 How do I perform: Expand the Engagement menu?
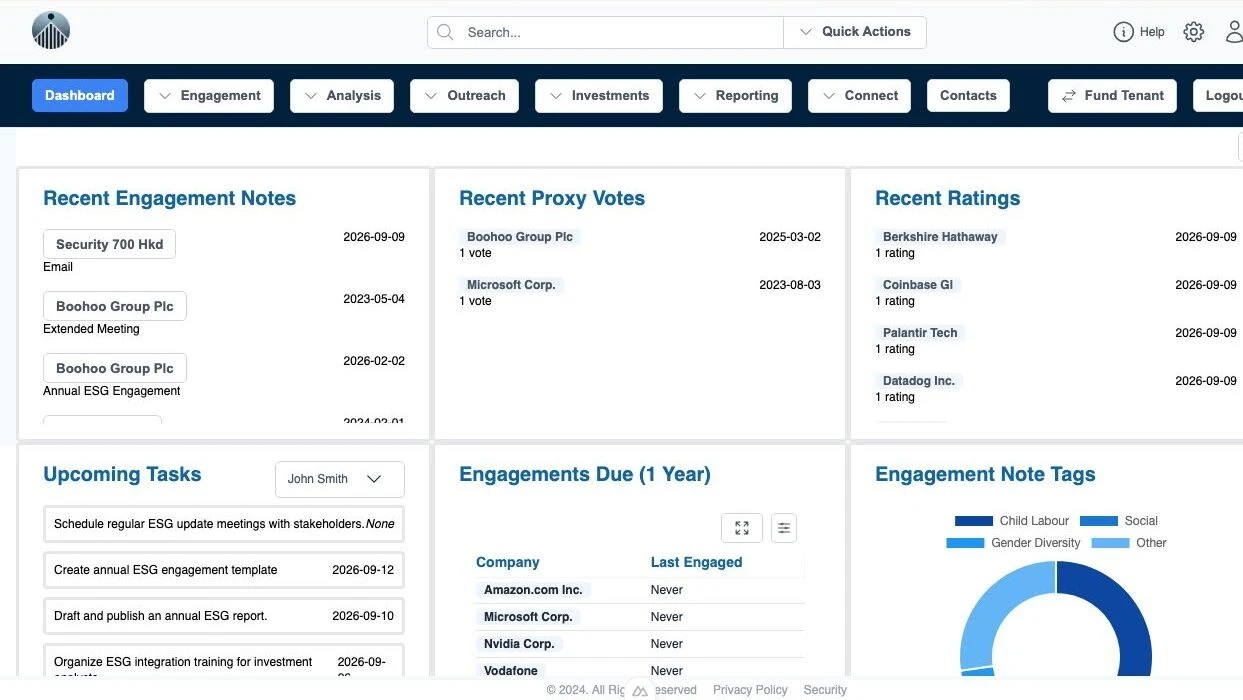(x=209, y=96)
